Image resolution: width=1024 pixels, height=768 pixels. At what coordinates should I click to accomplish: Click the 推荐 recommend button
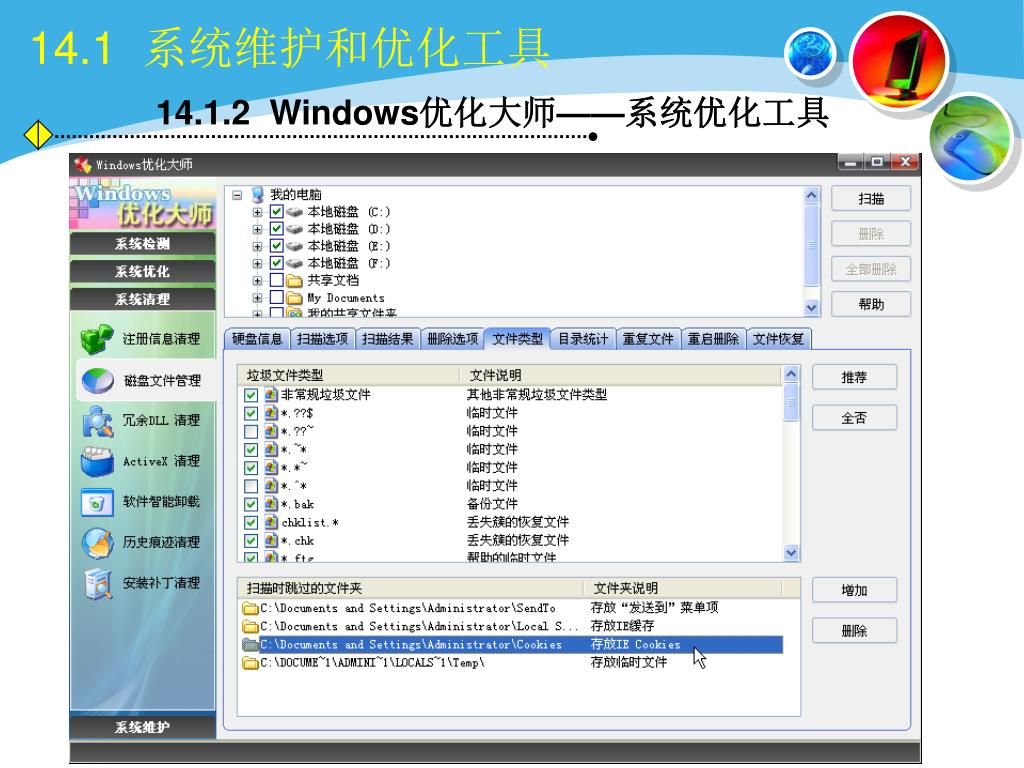point(854,377)
